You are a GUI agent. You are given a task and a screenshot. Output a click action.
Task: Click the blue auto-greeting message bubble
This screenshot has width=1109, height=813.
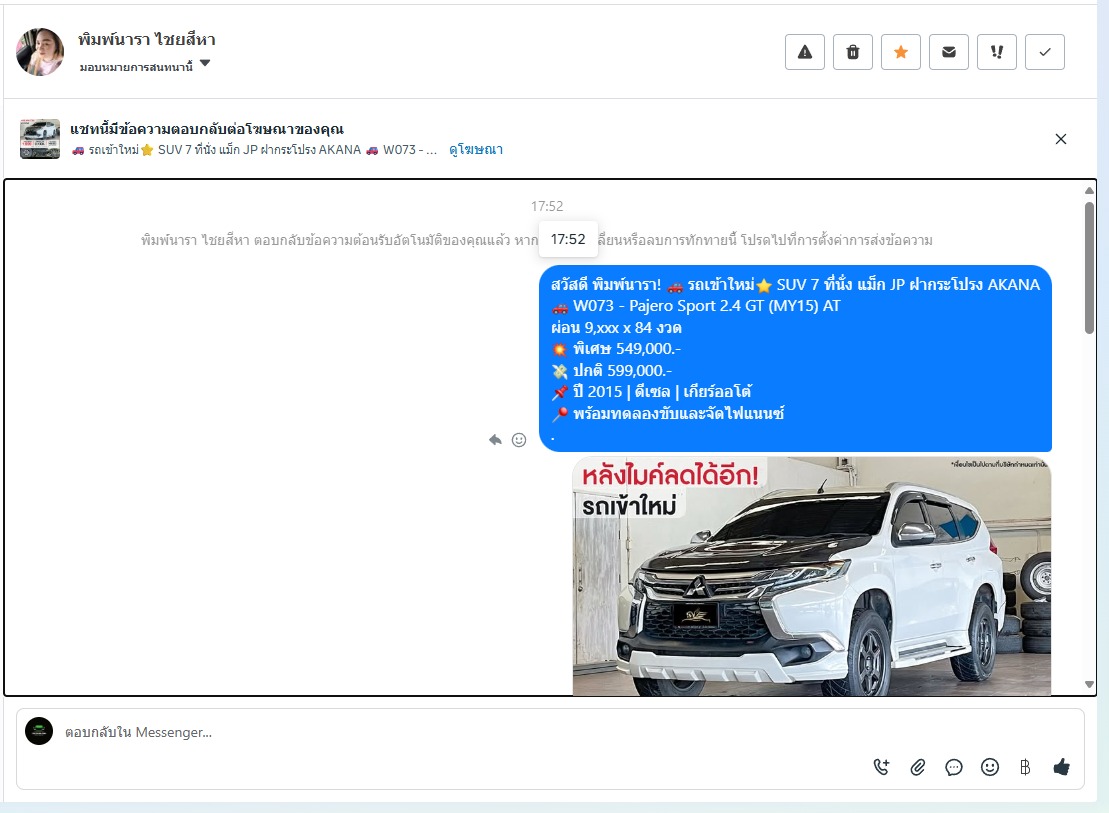(795, 358)
